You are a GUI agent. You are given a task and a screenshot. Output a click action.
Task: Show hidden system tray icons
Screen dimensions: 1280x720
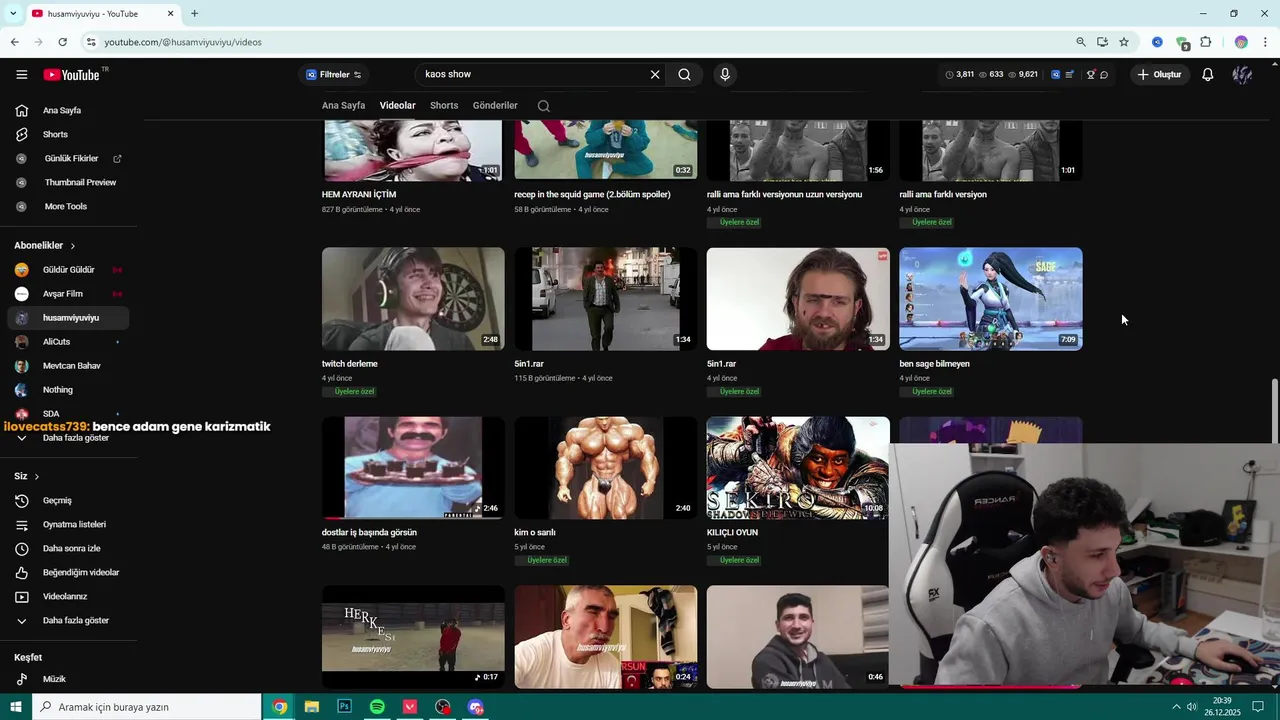pos(1176,707)
